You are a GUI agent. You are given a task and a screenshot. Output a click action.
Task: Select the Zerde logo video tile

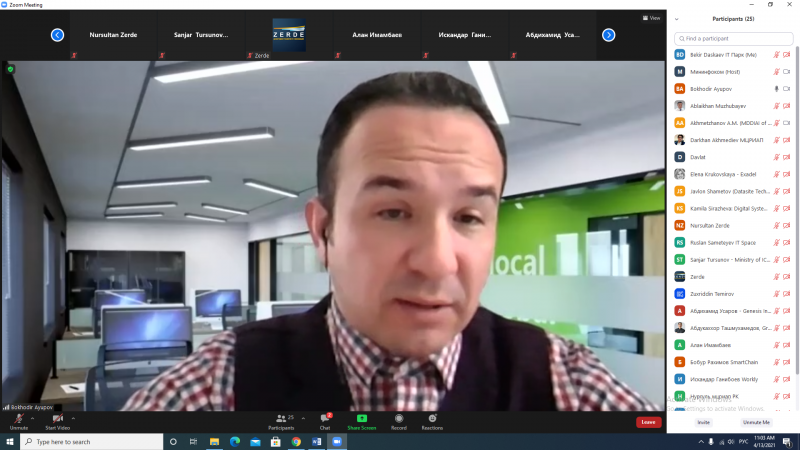(289, 35)
